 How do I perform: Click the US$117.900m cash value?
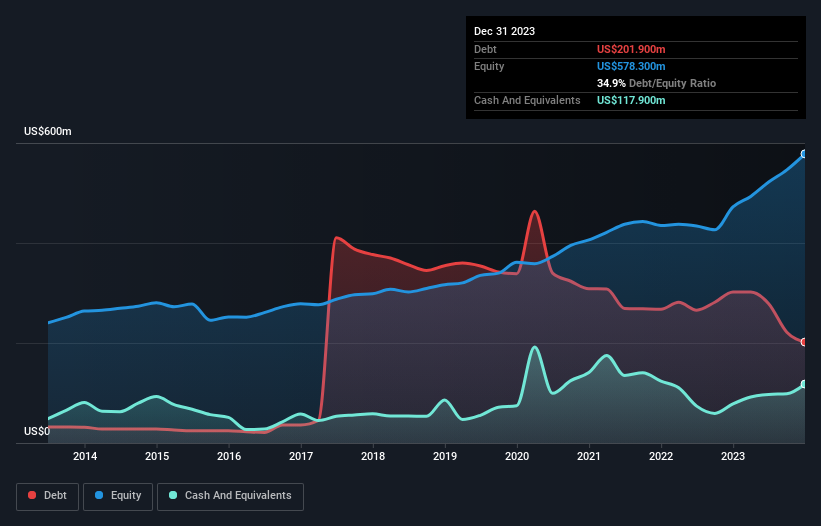coord(631,100)
